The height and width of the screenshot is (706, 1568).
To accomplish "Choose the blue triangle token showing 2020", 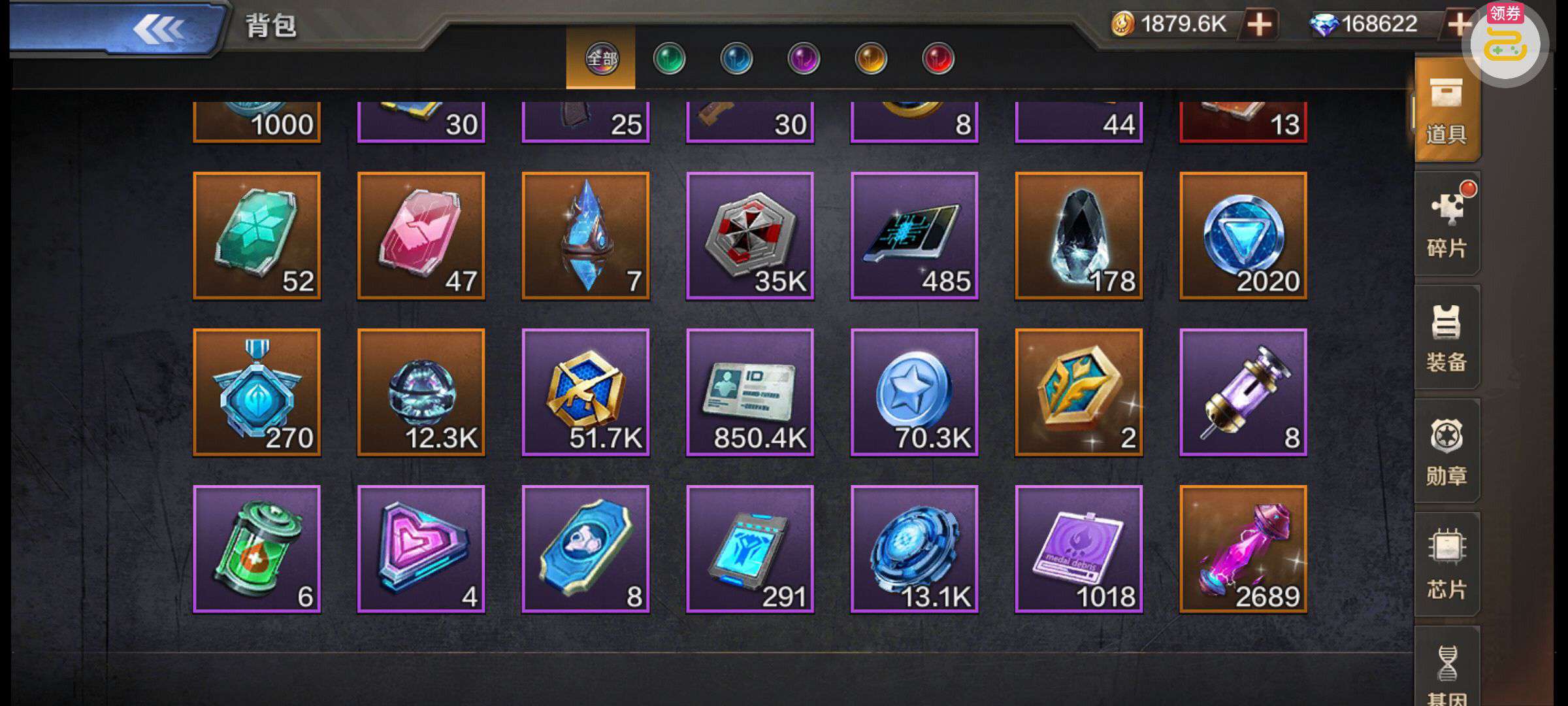I will (1243, 235).
